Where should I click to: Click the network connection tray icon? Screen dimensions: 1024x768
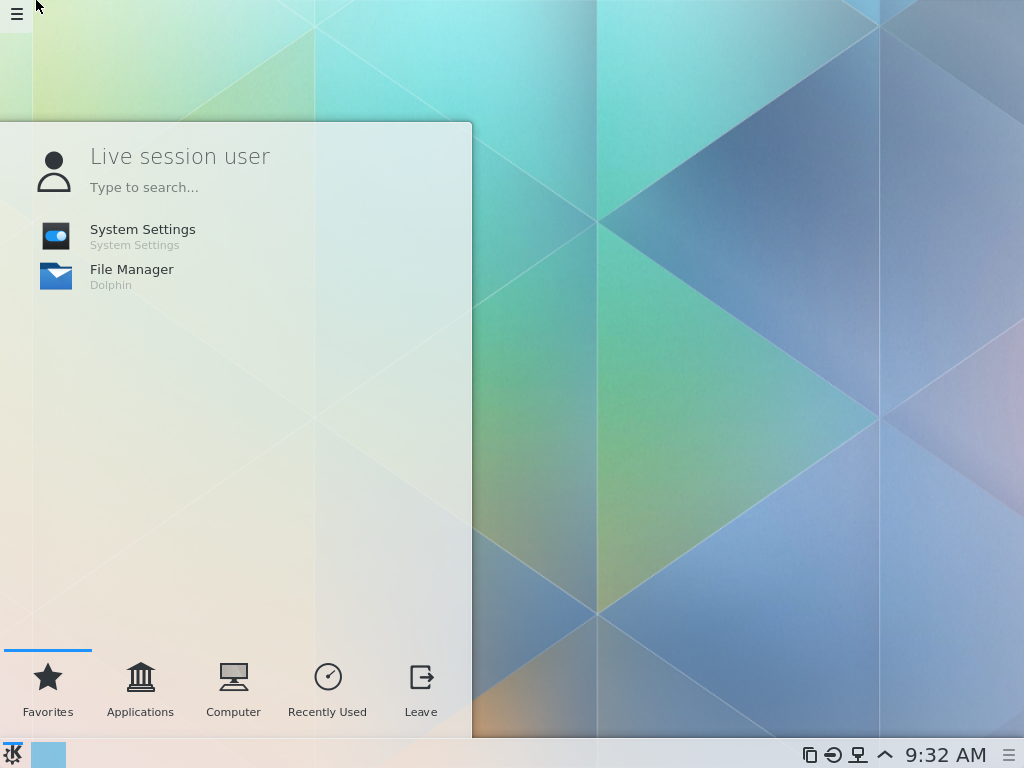(858, 755)
